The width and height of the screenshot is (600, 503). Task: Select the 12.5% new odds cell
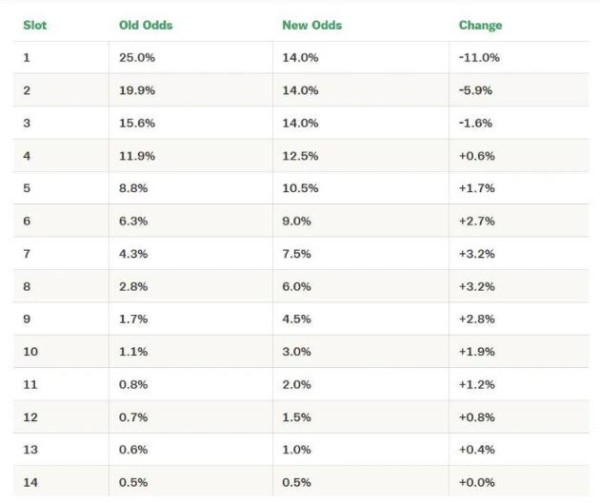300,155
